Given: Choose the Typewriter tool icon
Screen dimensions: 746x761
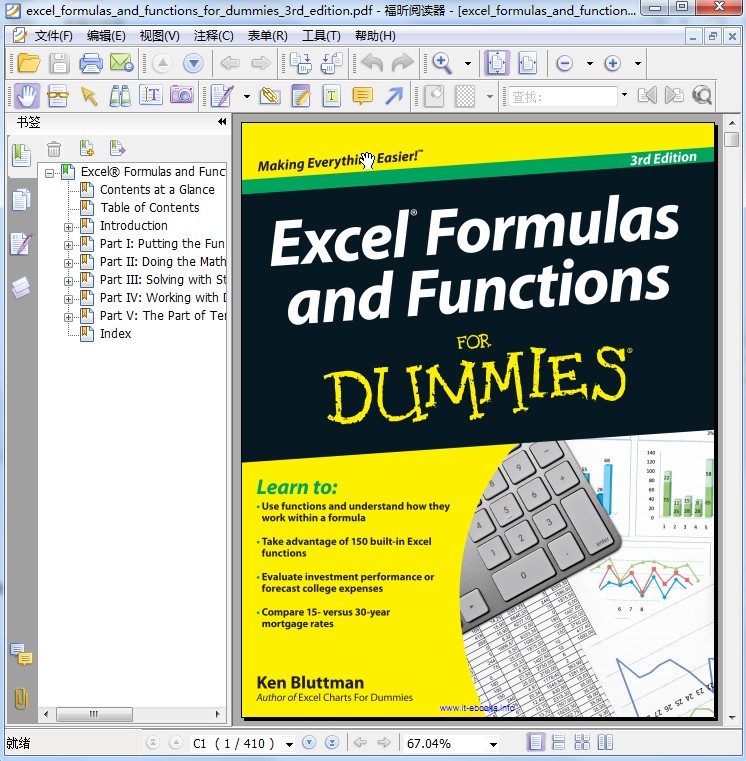Looking at the screenshot, I should (332, 95).
